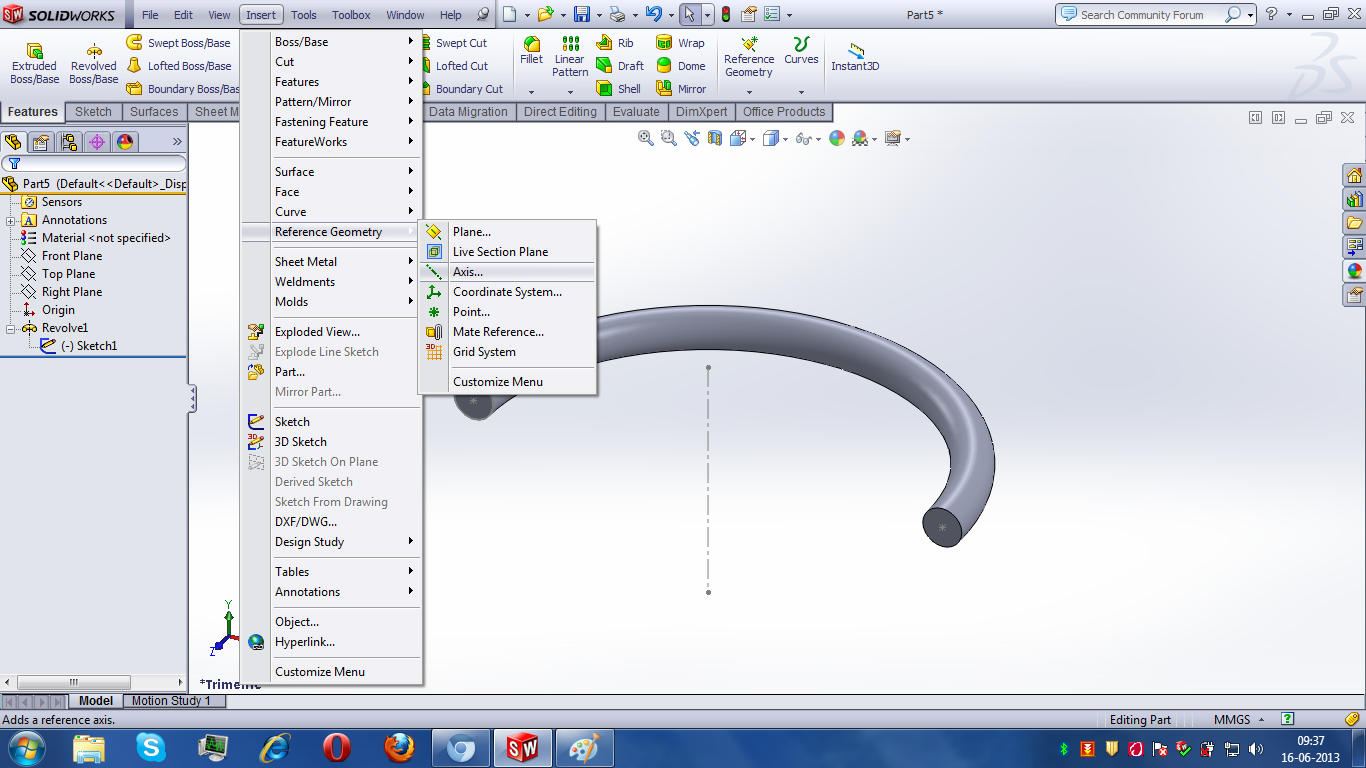Expand the FeatureManager tabs chevron

(177, 142)
